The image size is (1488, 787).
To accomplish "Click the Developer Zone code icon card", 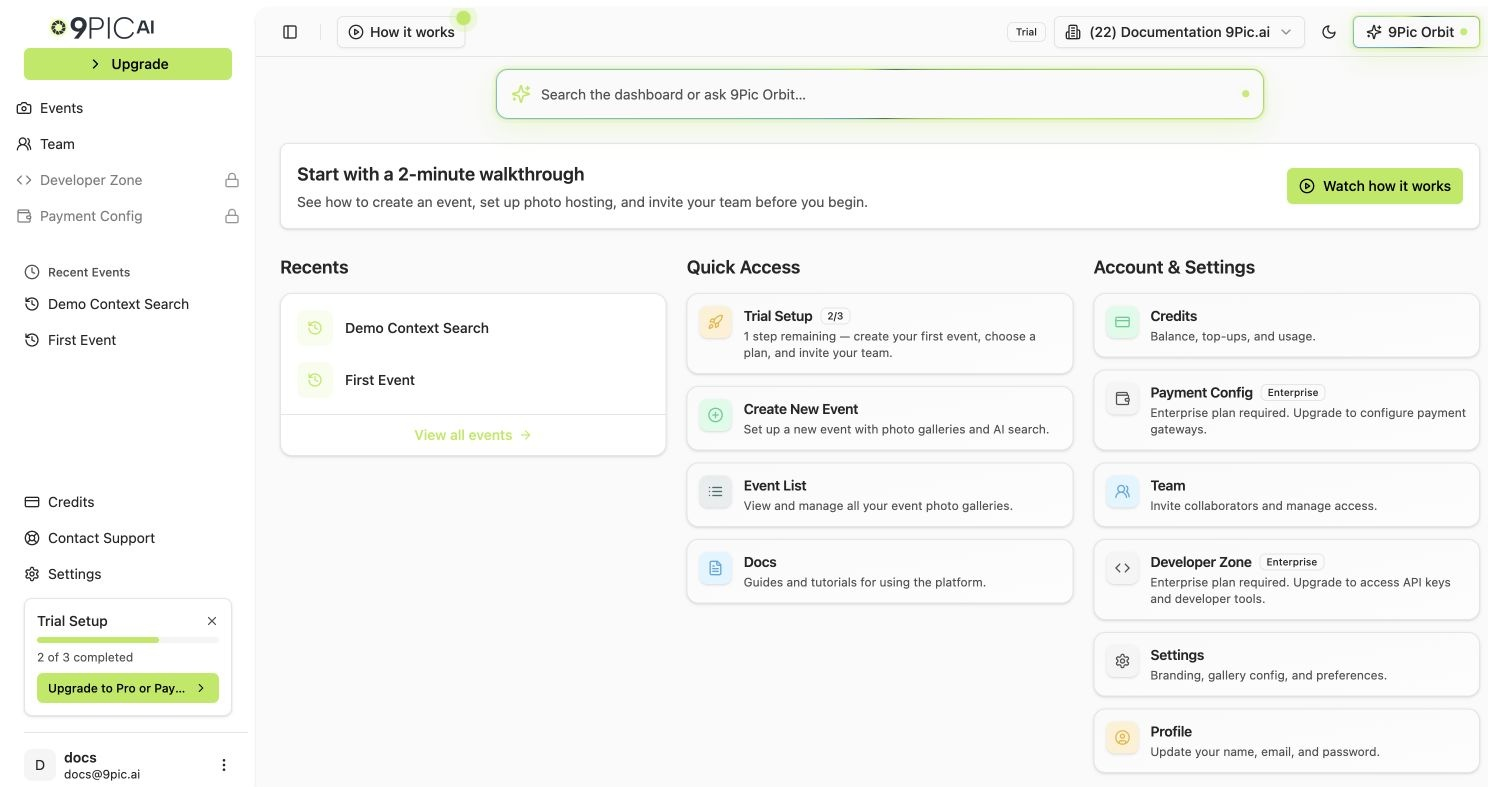I will click(x=1122, y=568).
